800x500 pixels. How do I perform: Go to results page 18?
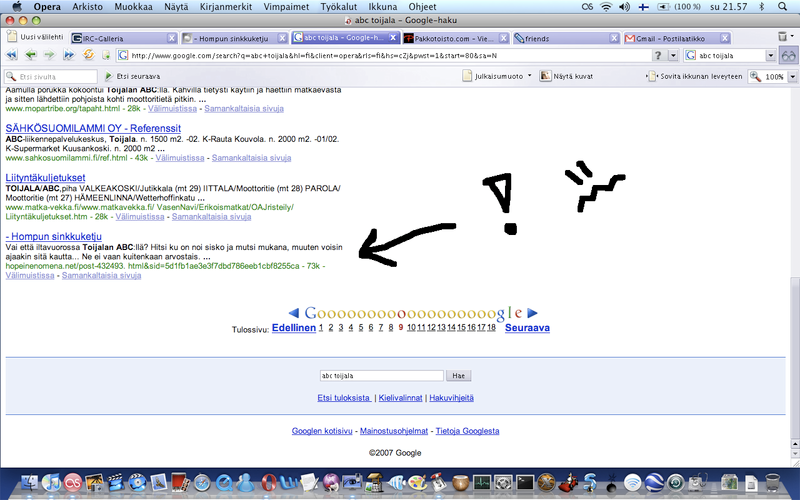point(491,328)
